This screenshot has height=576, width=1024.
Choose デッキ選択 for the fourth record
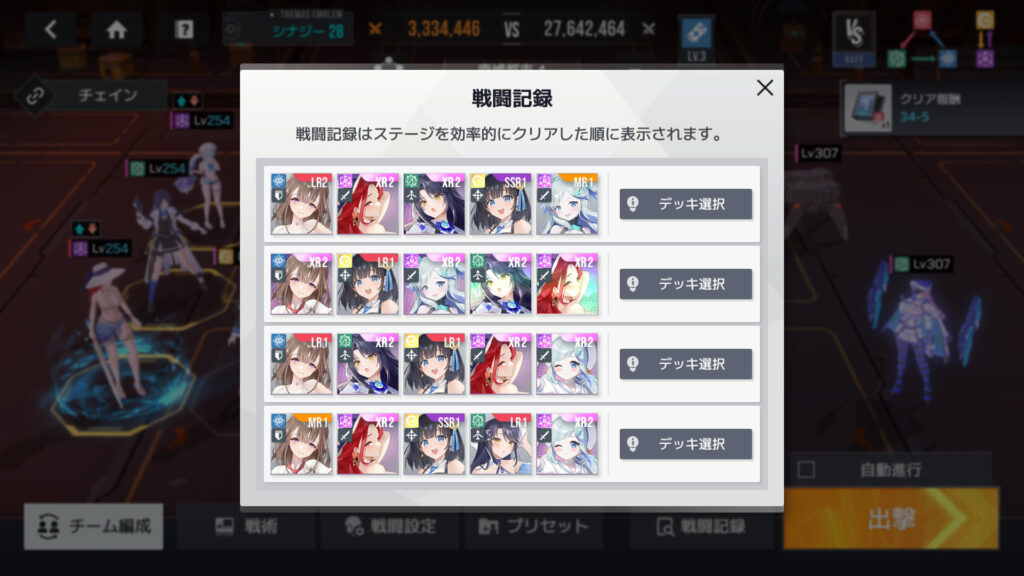(686, 444)
